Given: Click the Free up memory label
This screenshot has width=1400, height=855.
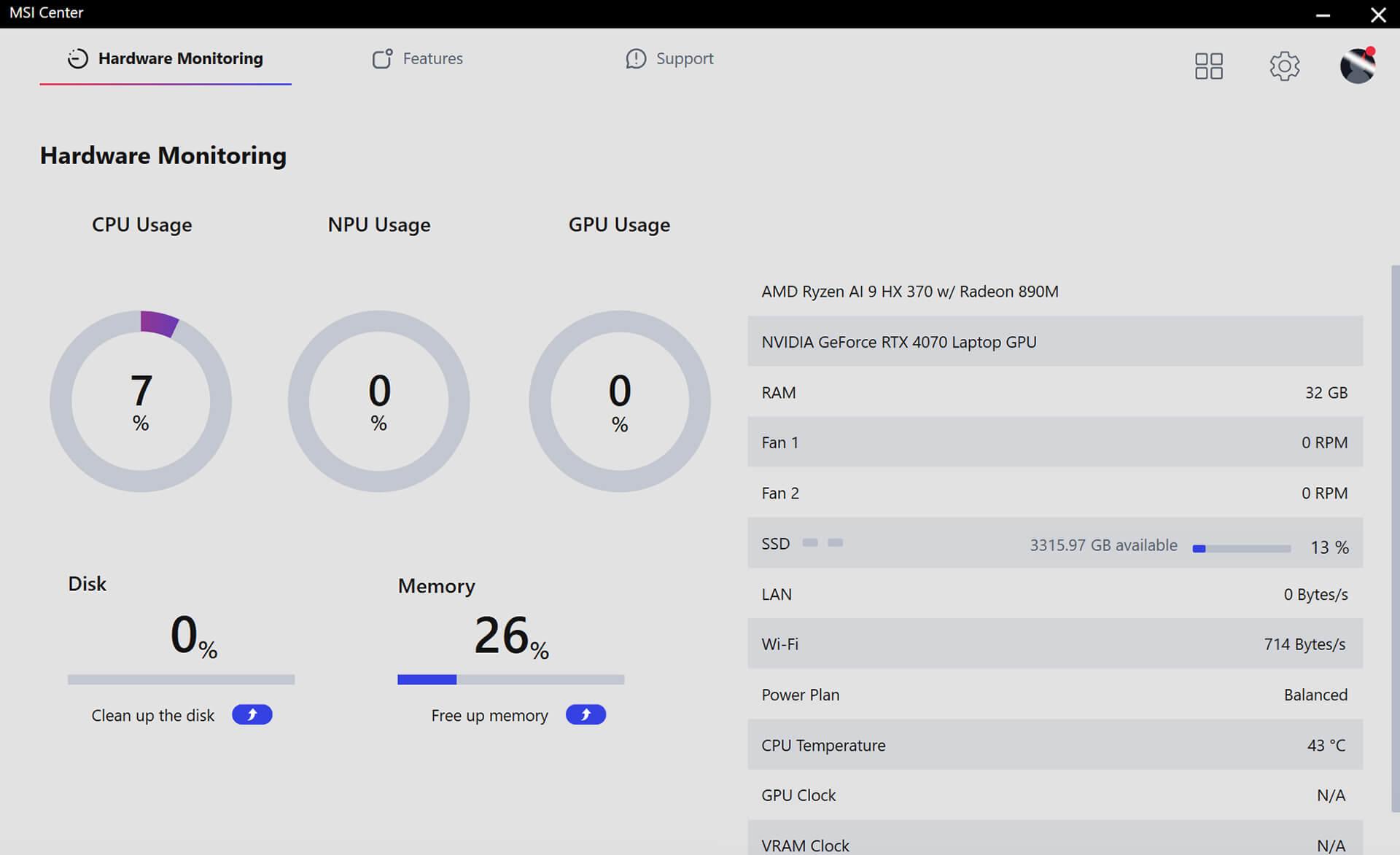Looking at the screenshot, I should pyautogui.click(x=489, y=716).
